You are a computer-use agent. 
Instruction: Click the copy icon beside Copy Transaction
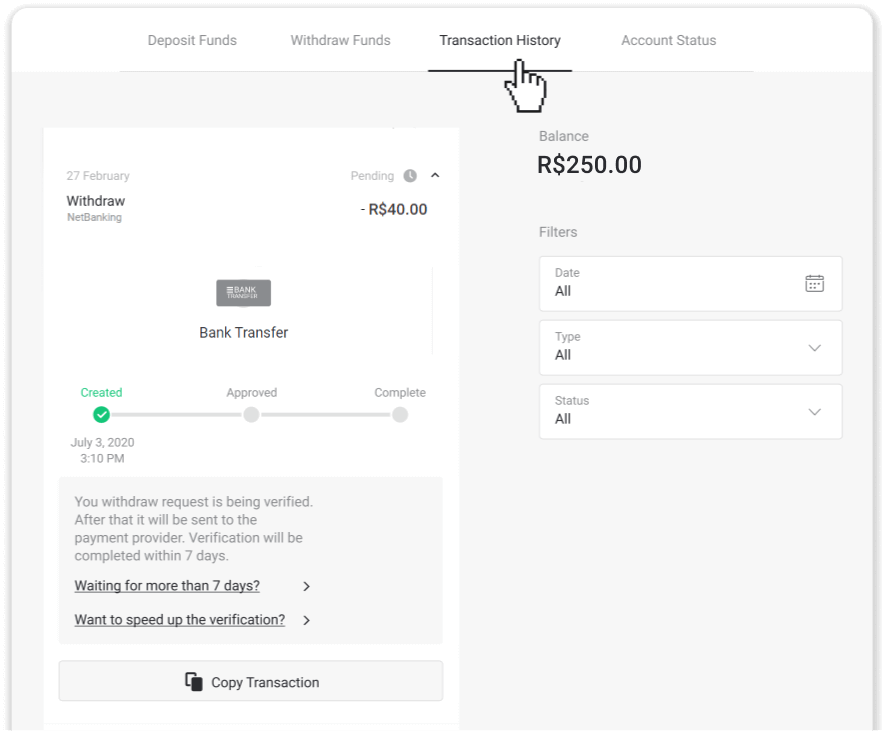(194, 681)
